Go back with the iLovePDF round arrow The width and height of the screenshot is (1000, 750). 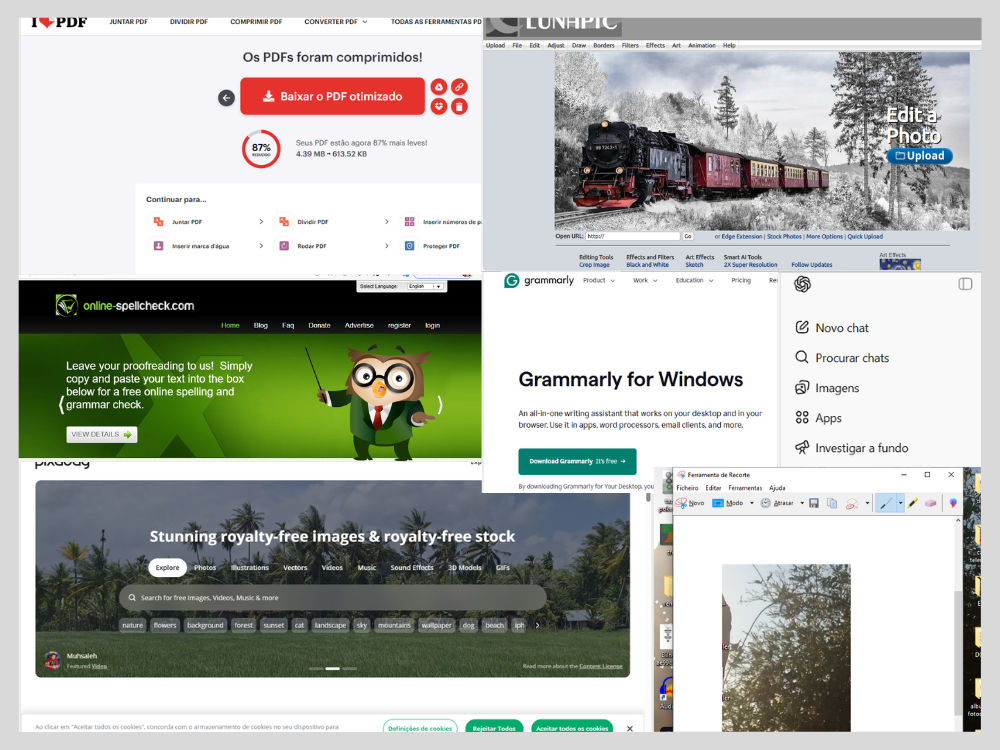point(226,98)
